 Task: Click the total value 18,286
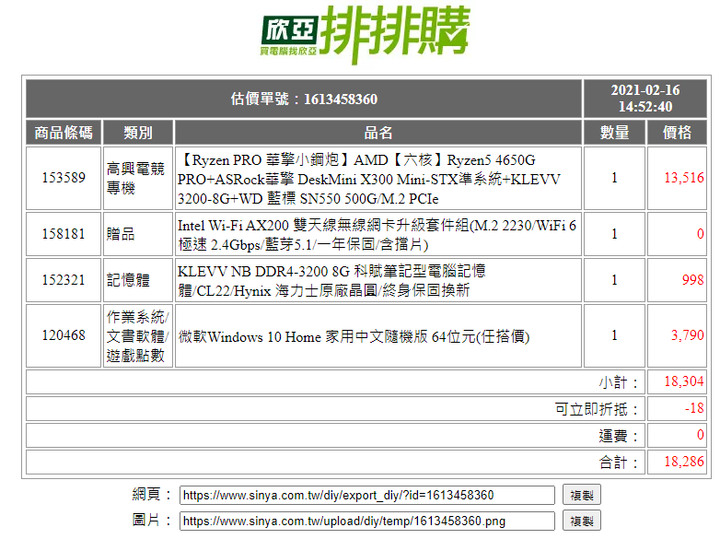(684, 461)
